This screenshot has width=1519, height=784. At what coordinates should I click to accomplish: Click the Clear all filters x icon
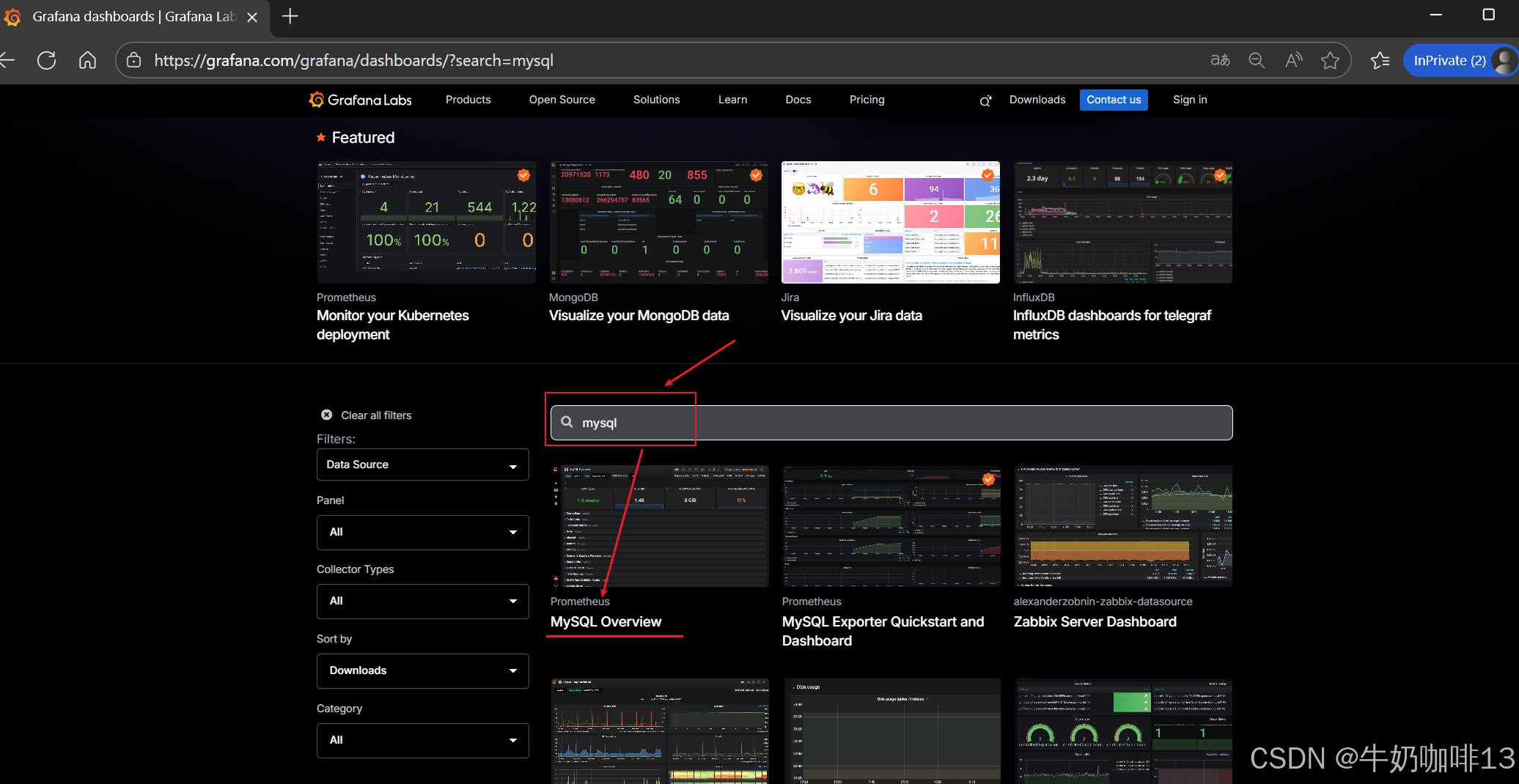click(327, 415)
